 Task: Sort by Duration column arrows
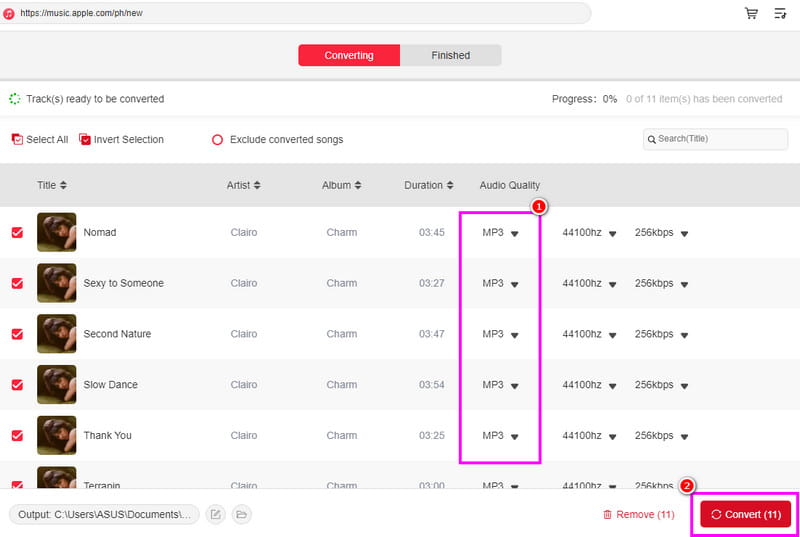click(449, 186)
